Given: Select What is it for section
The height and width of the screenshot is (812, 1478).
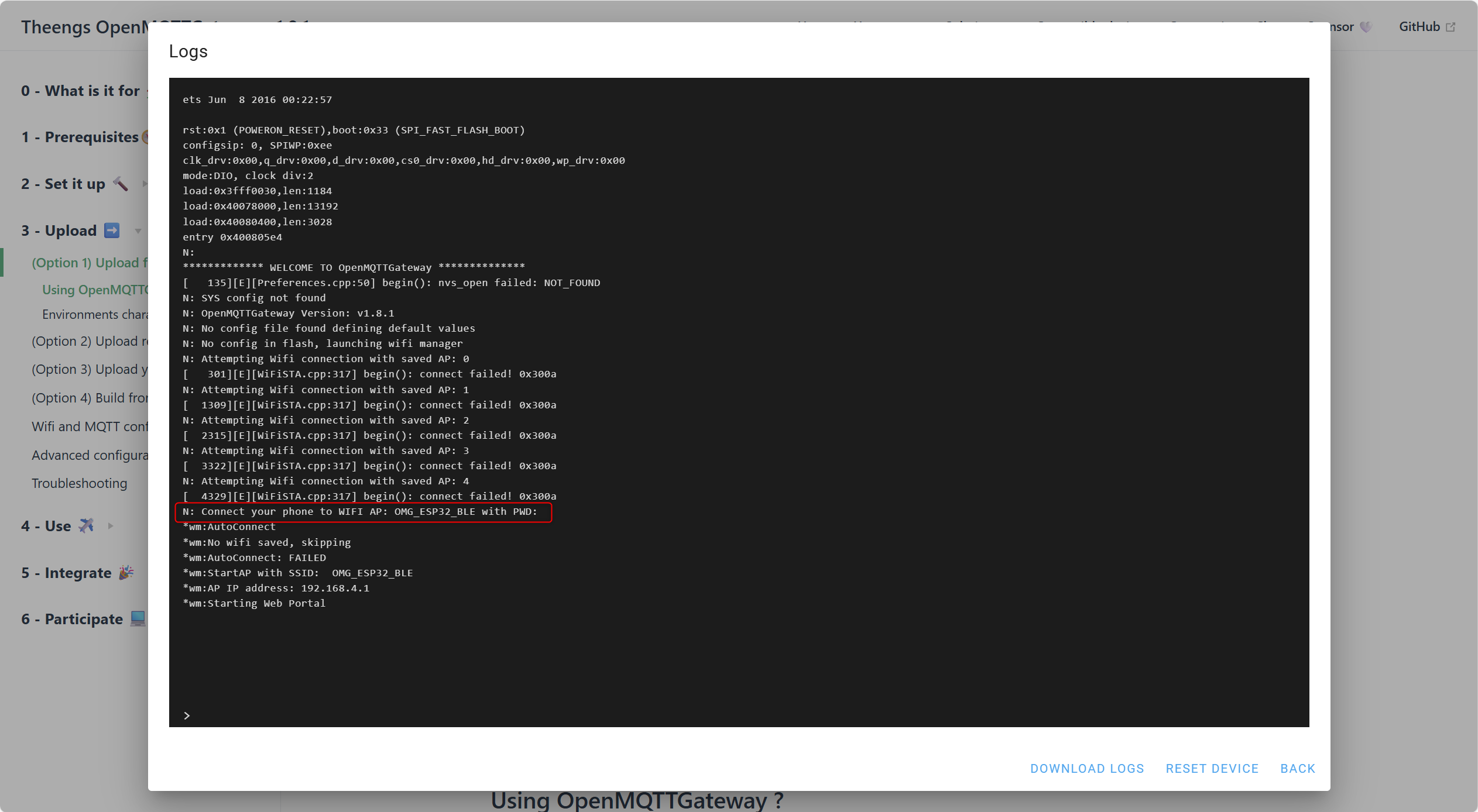Looking at the screenshot, I should (x=81, y=91).
